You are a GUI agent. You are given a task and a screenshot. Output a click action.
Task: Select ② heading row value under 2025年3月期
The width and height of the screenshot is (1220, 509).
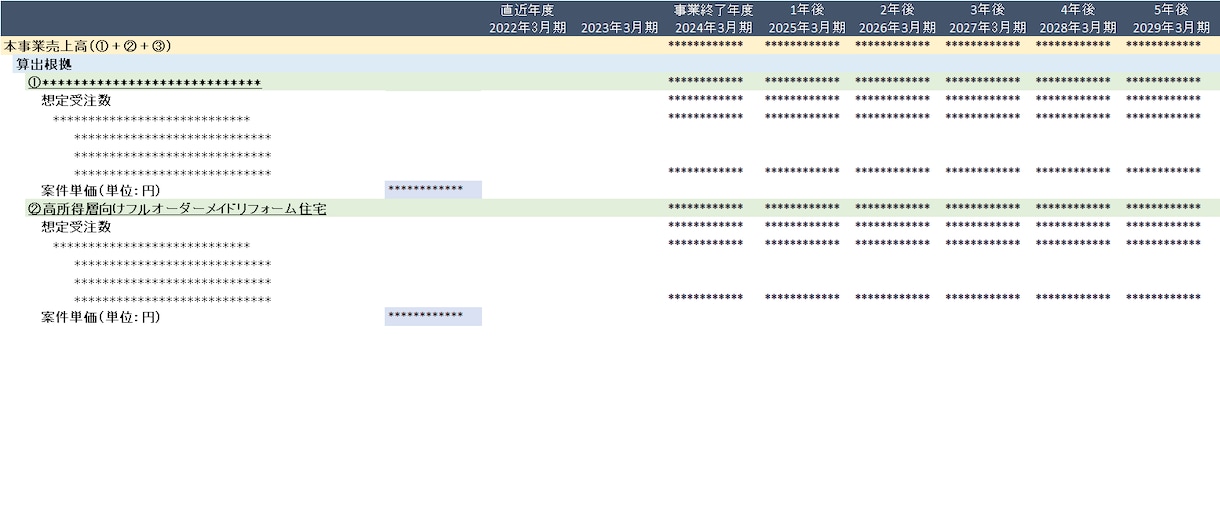pos(802,207)
